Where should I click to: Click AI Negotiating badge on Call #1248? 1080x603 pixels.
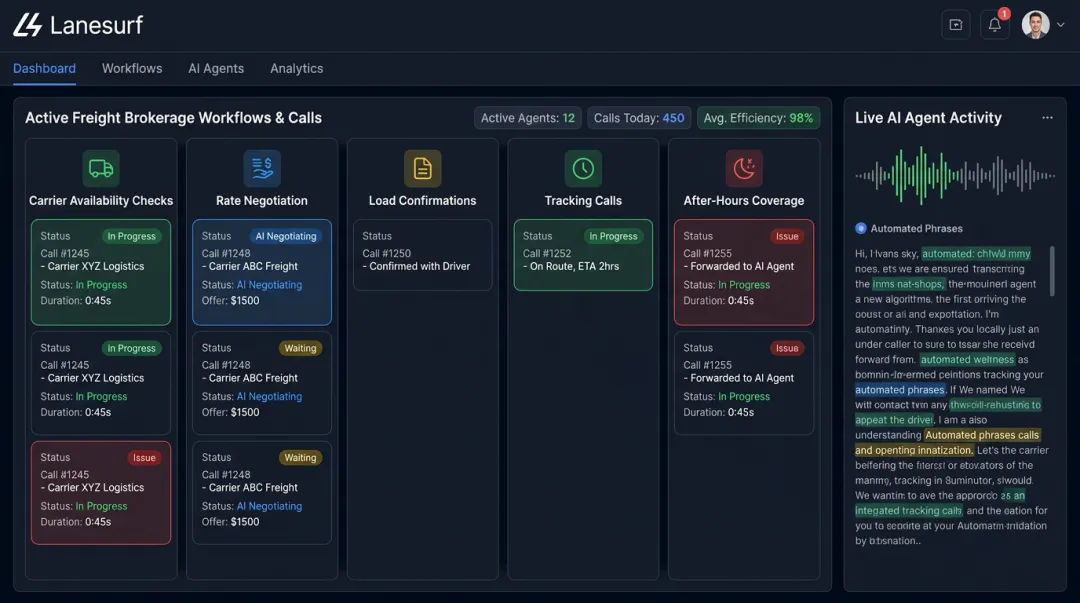(x=286, y=236)
